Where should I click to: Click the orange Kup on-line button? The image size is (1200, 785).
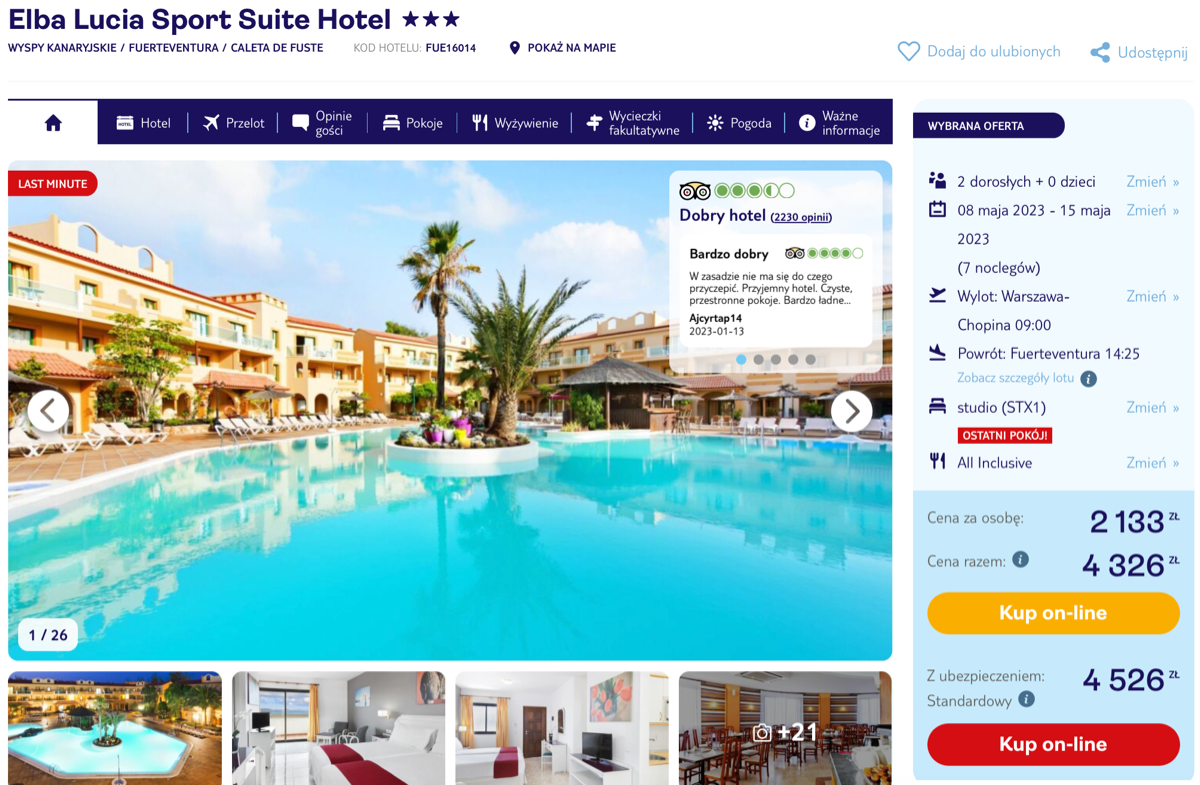[1053, 613]
